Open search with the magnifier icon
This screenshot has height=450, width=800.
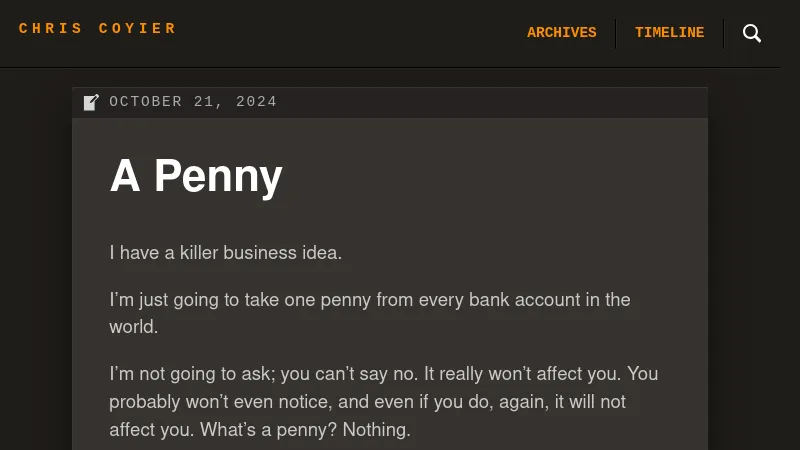(752, 33)
